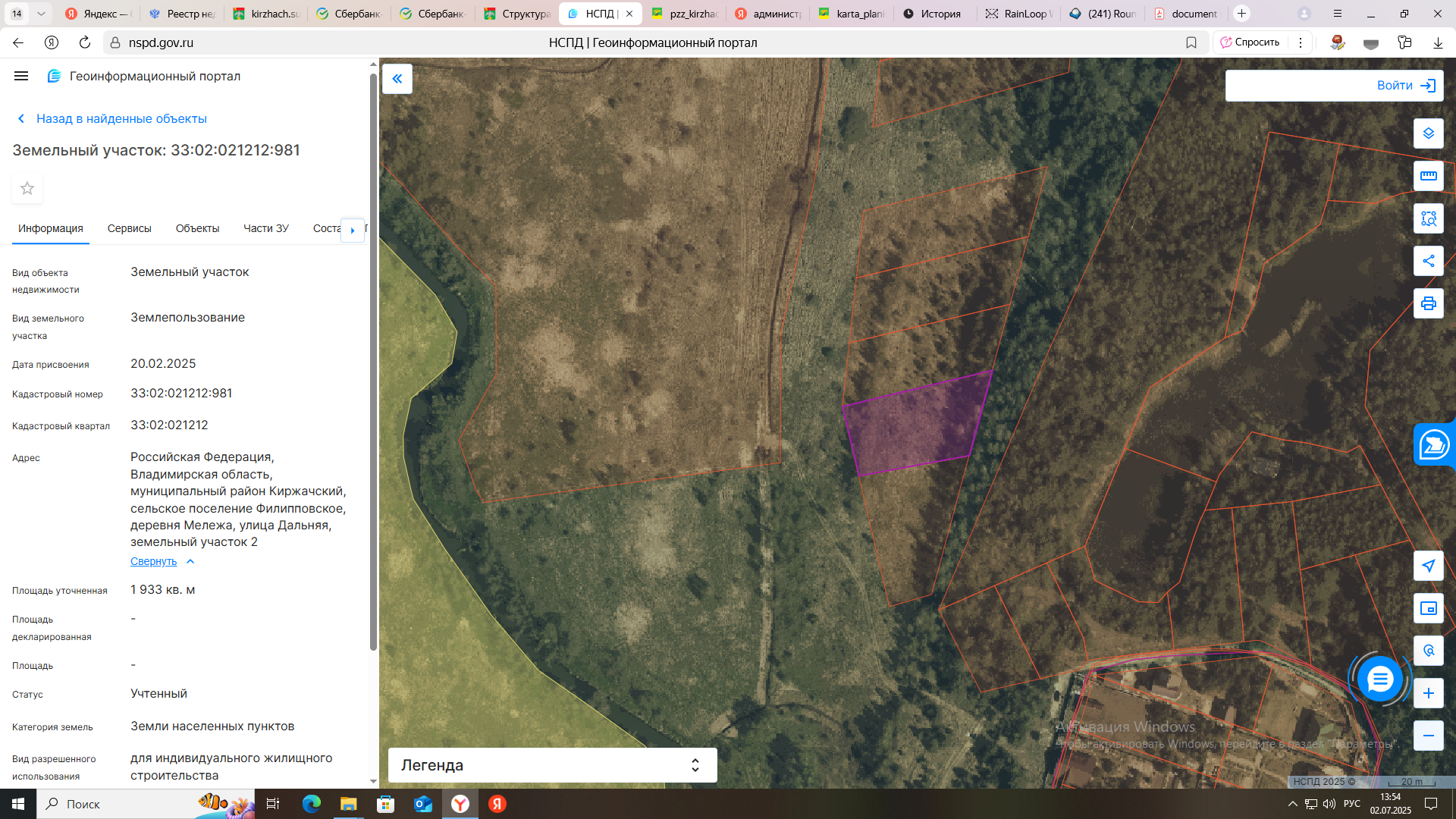Image resolution: width=1456 pixels, height=819 pixels.
Task: Select the ruler measurement tool
Action: [1428, 176]
